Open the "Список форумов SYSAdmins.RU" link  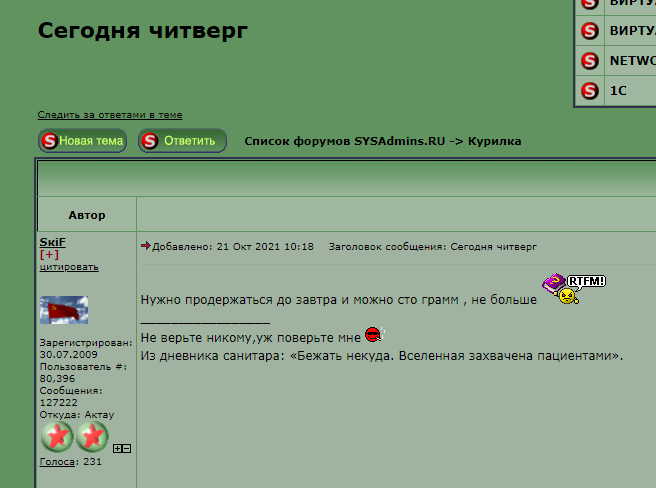pos(344,141)
